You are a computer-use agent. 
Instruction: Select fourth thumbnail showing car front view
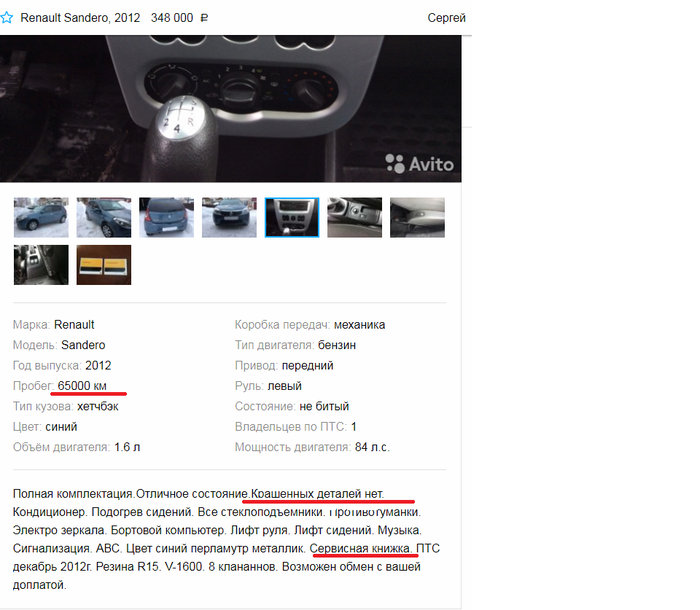(x=229, y=217)
